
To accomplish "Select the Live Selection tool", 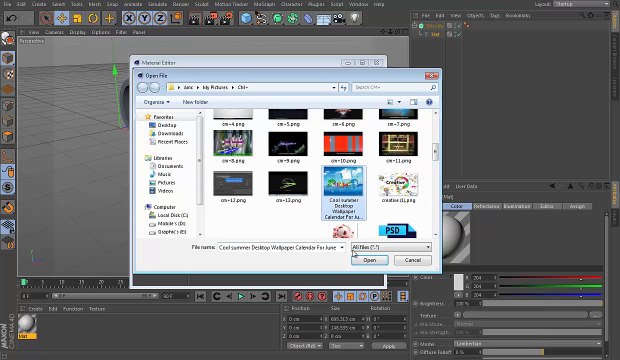I will coord(46,18).
